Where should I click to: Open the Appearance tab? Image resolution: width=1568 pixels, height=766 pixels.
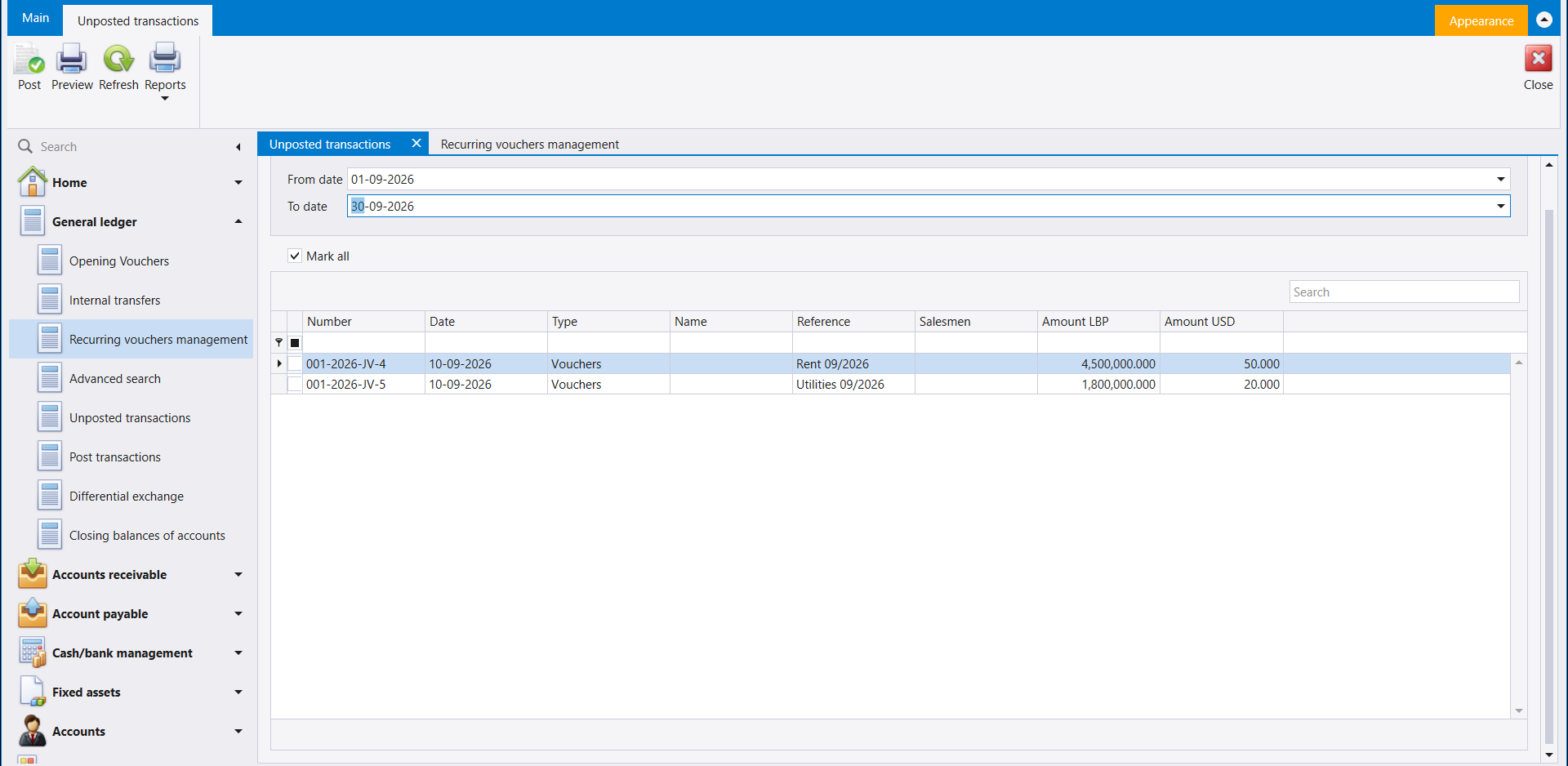pyautogui.click(x=1481, y=21)
